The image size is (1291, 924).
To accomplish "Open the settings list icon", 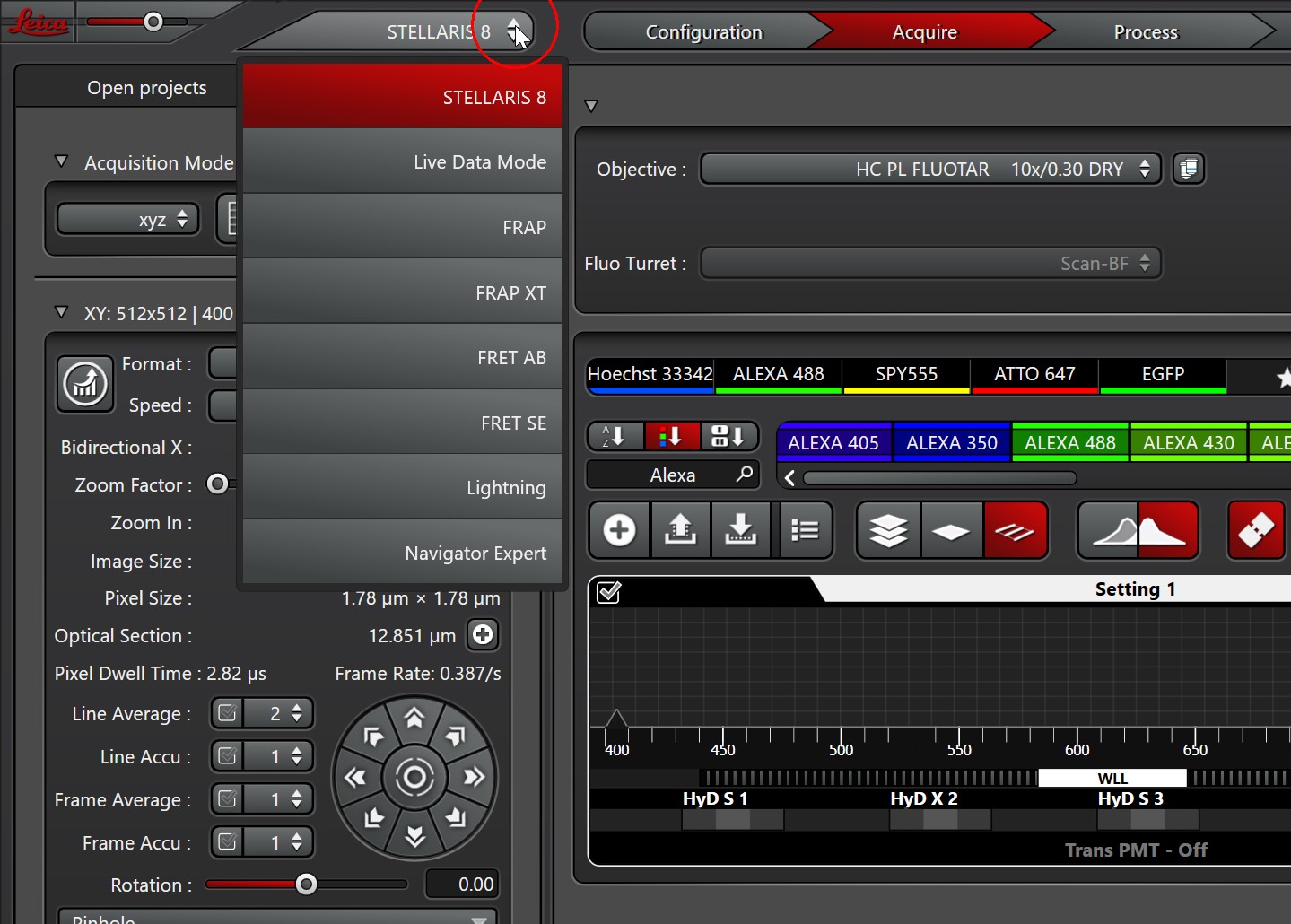I will [x=805, y=530].
